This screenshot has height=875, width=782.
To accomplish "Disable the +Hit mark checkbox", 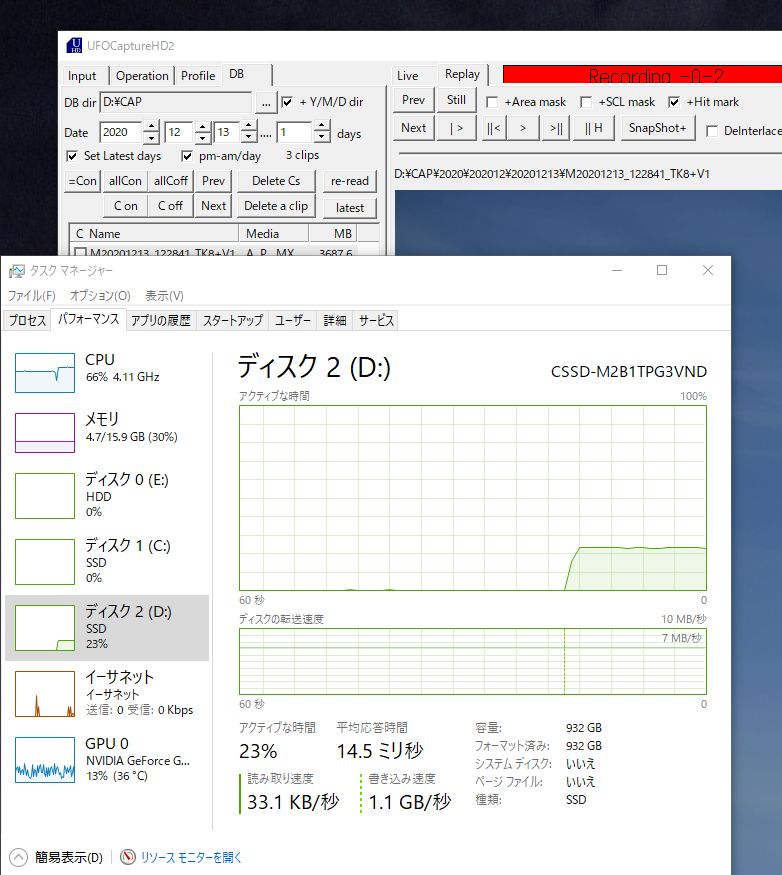I will click(x=674, y=102).
